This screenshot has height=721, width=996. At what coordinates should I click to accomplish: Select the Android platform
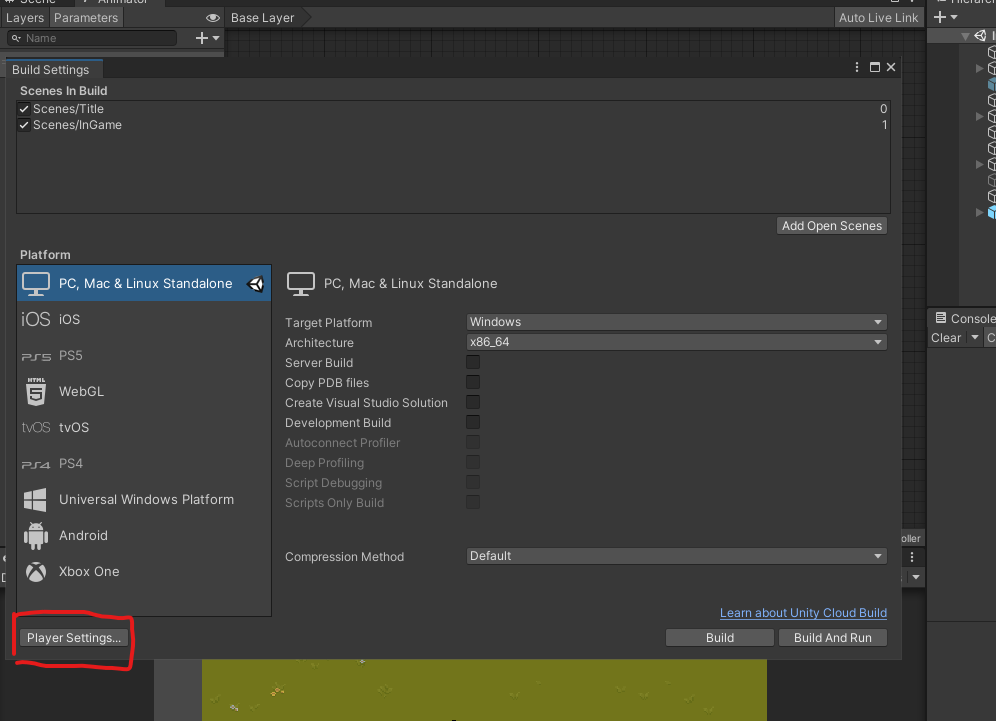pyautogui.click(x=144, y=536)
